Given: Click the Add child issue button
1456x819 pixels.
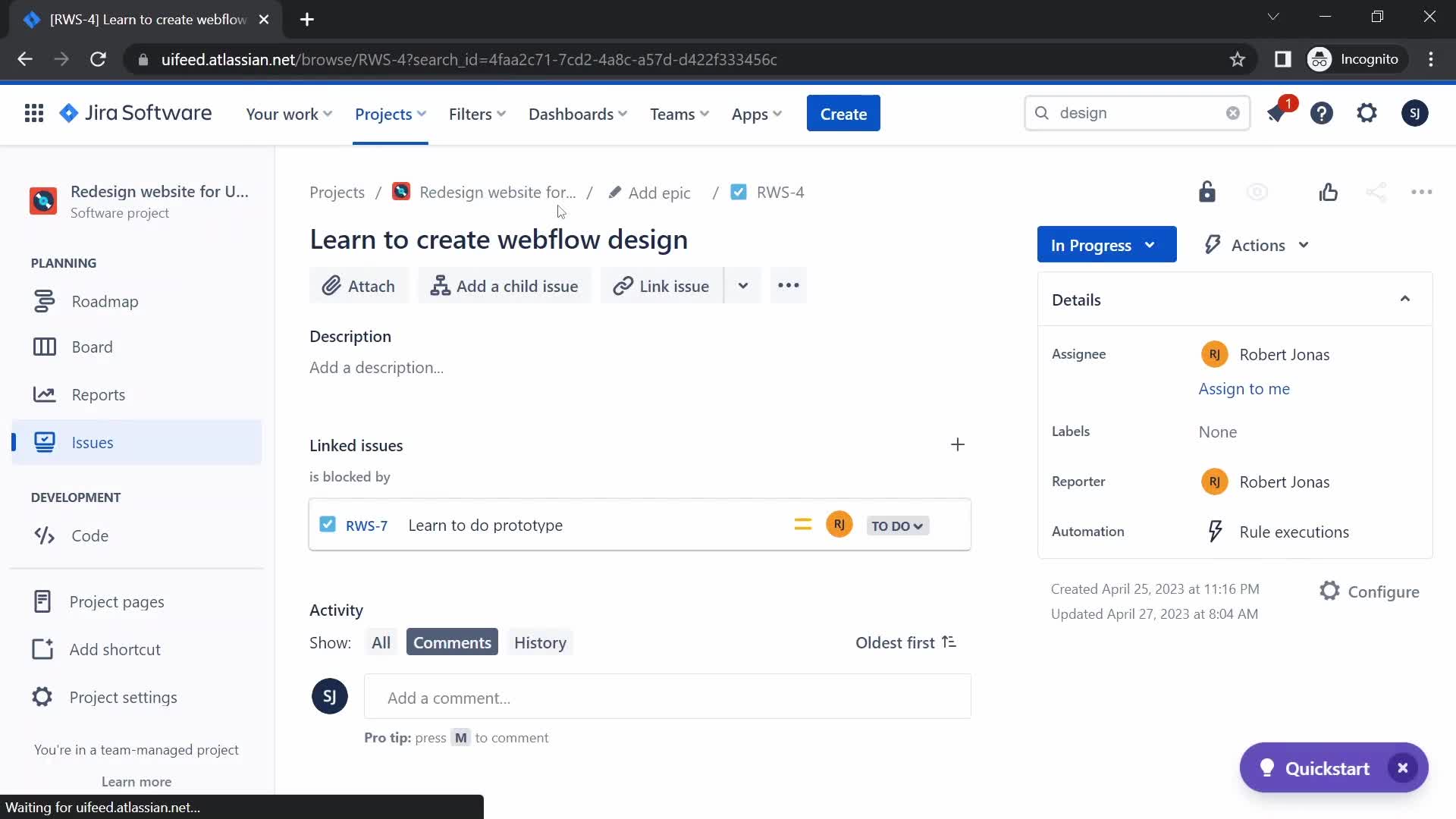Looking at the screenshot, I should click(x=505, y=286).
